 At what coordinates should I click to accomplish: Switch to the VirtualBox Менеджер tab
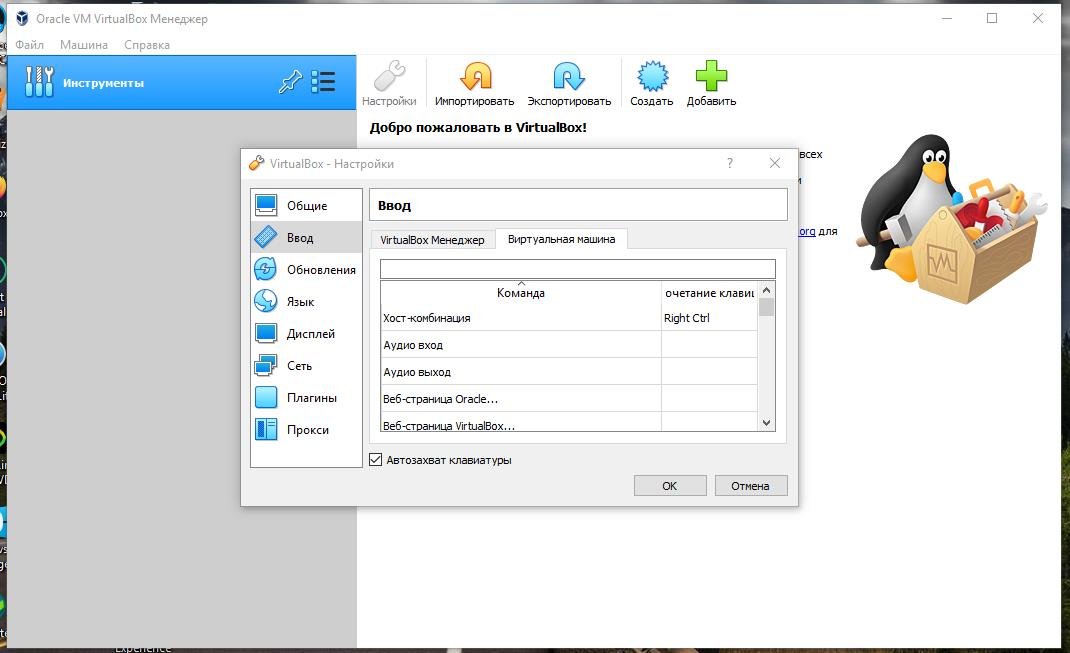point(432,240)
